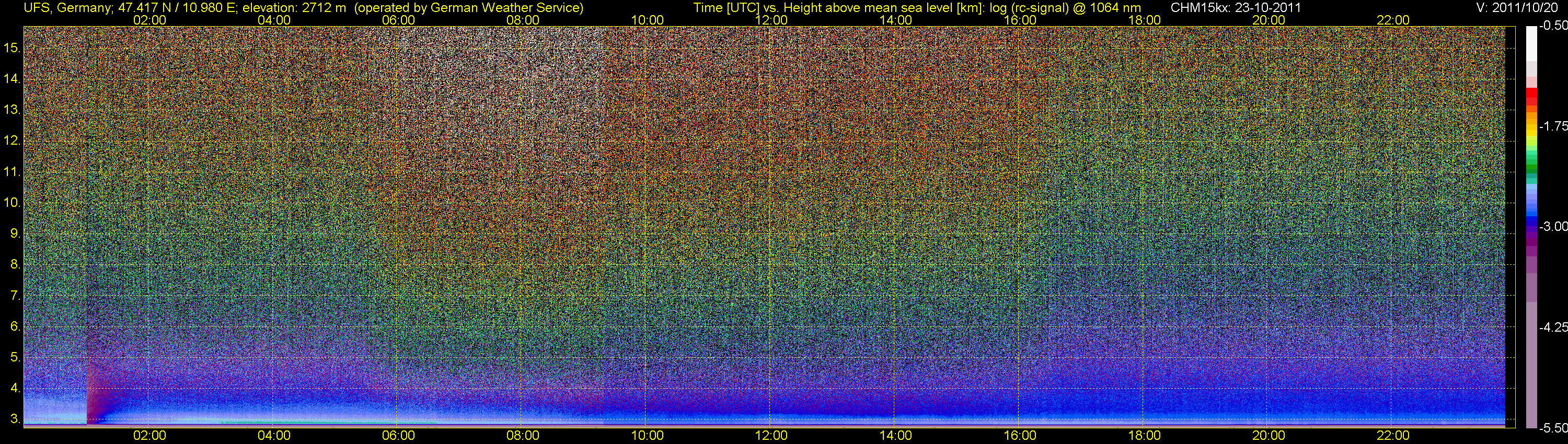
Task: Click the '02:00' label on the top time axis
Action: pos(149,20)
